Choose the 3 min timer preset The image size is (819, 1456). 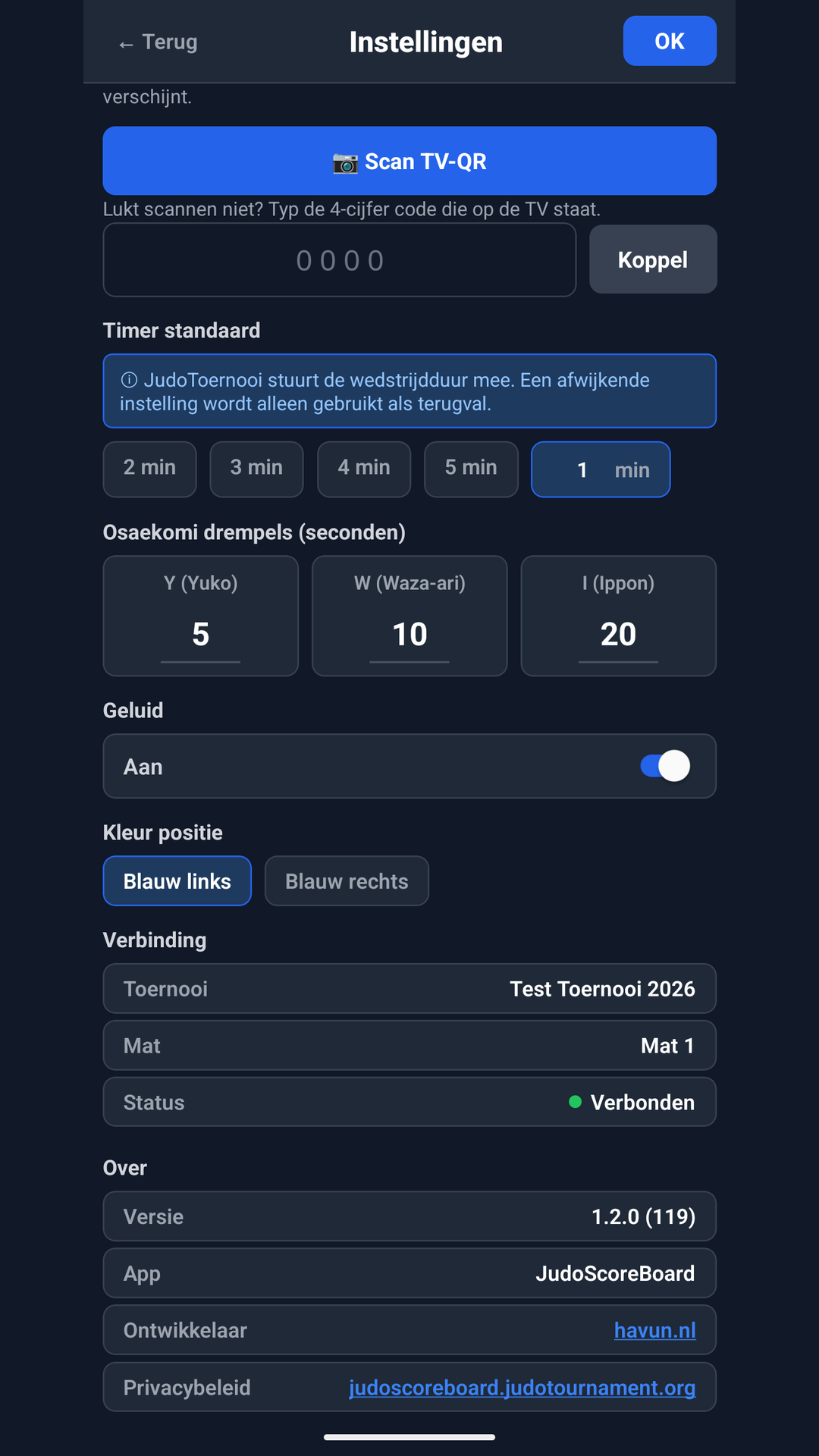click(x=256, y=469)
